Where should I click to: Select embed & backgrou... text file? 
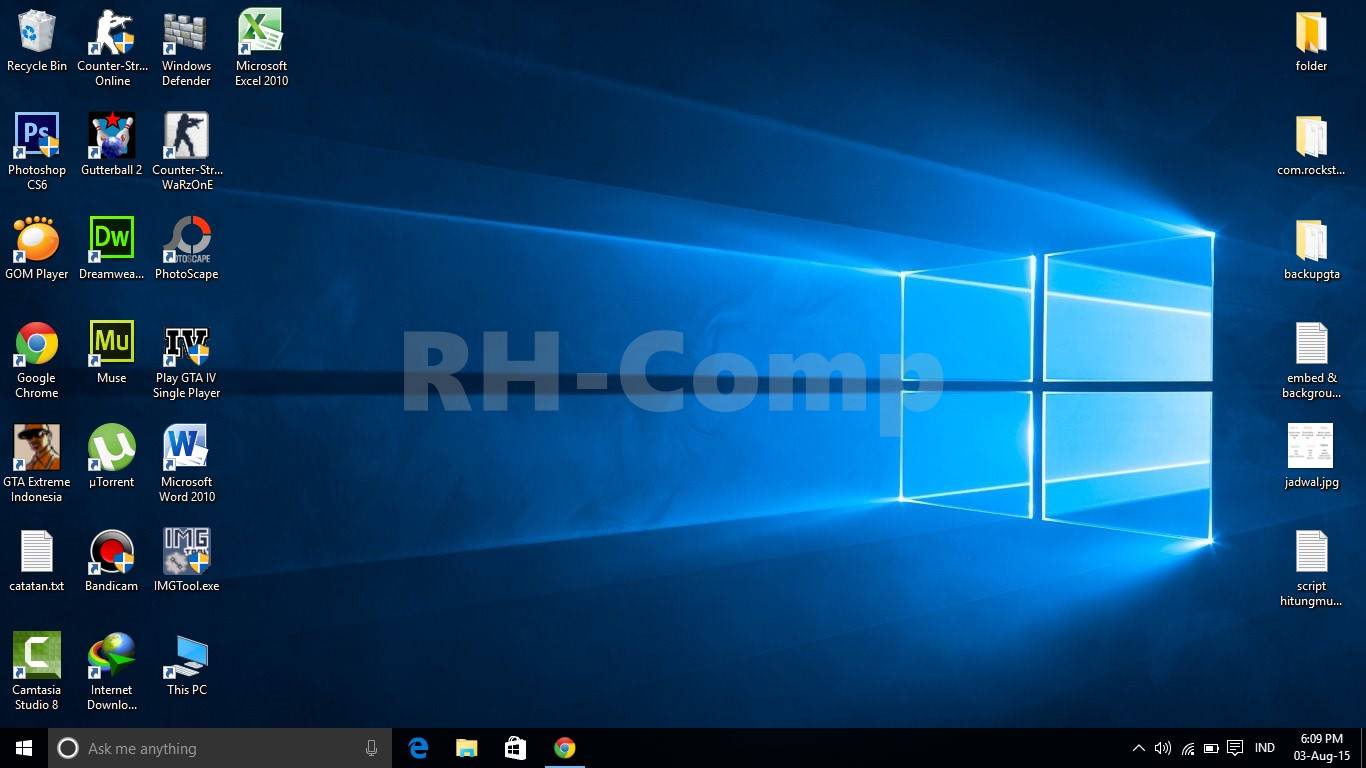pos(1311,361)
